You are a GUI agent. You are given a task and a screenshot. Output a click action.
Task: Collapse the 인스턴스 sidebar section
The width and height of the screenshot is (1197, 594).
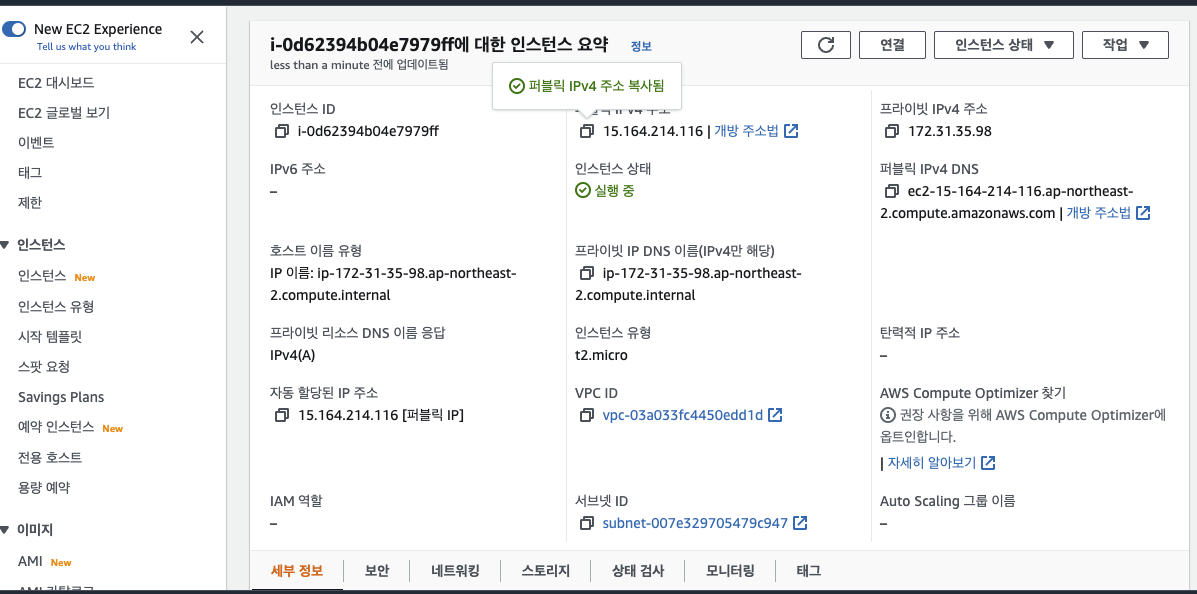[x=5, y=245]
